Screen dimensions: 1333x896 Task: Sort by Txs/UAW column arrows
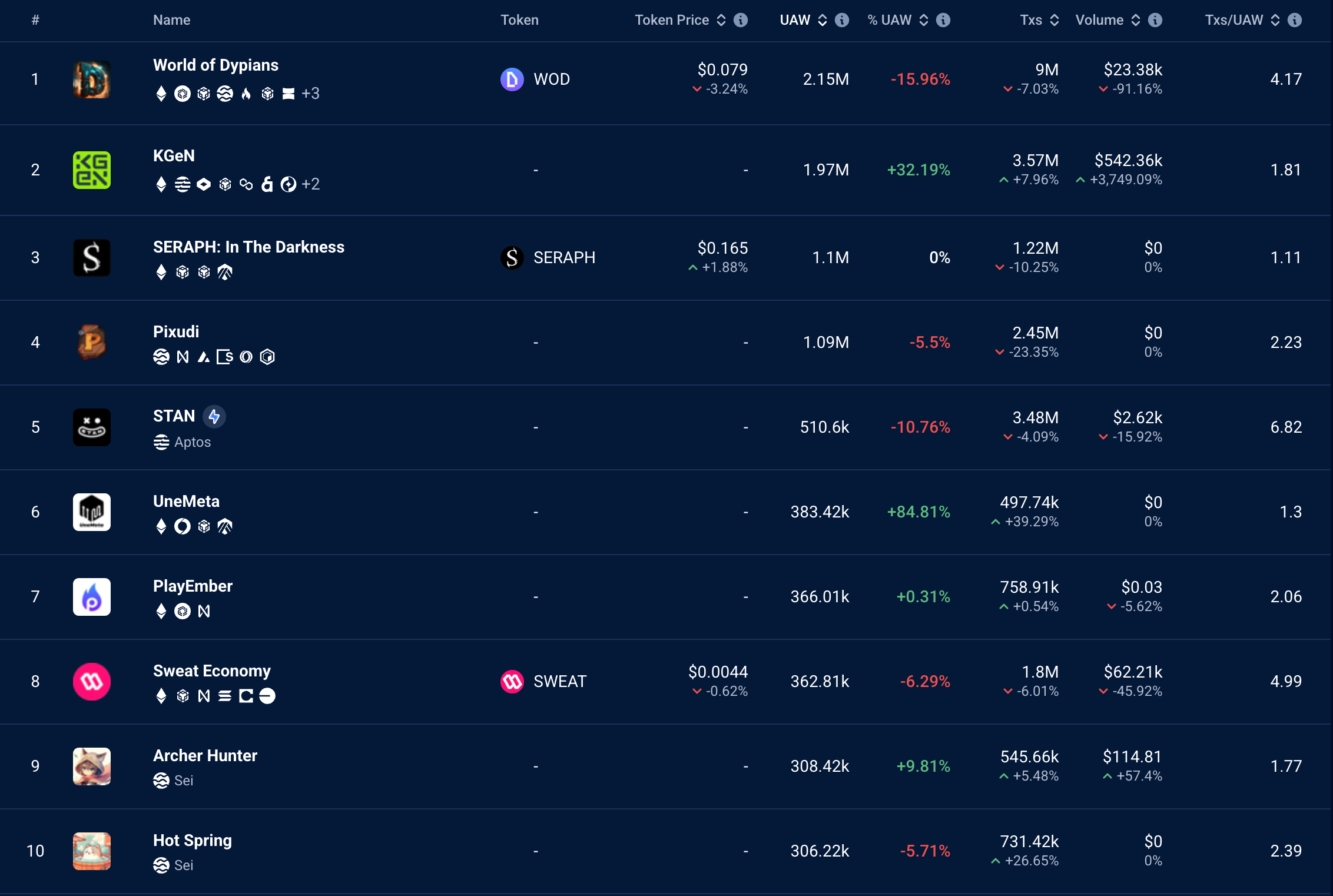tap(1275, 20)
